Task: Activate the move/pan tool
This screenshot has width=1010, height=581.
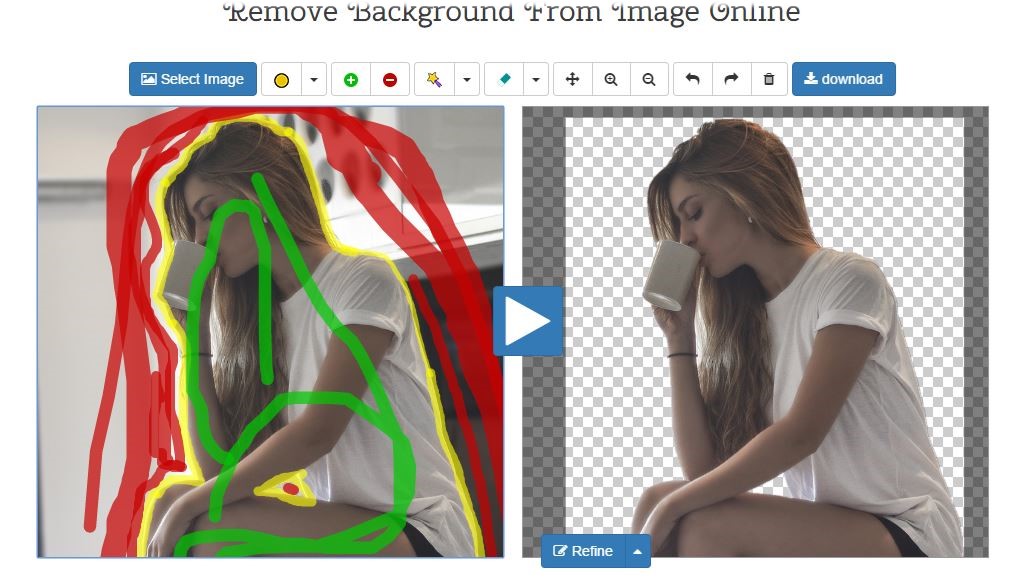Action: (x=573, y=79)
